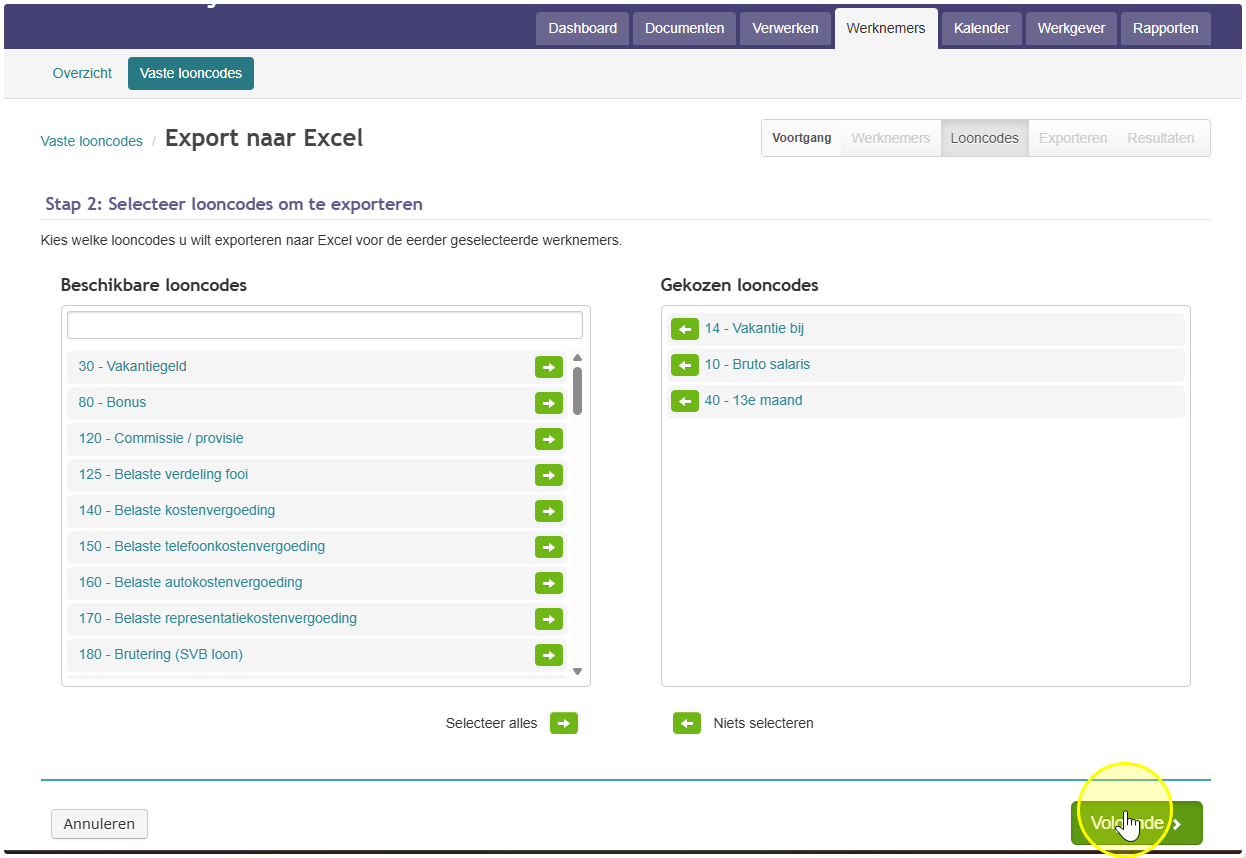Click chosen item 10 - Bruto salaris
Viewport: 1246px width, 858px height.
click(x=926, y=365)
